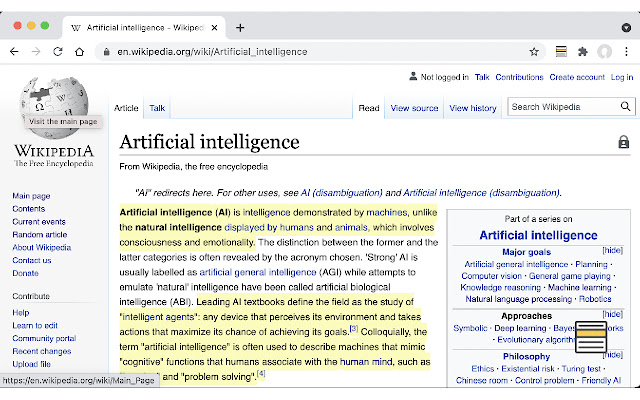Image resolution: width=640 pixels, height=400 pixels.
Task: Open Machine learning in Major goals
Action: (x=580, y=287)
